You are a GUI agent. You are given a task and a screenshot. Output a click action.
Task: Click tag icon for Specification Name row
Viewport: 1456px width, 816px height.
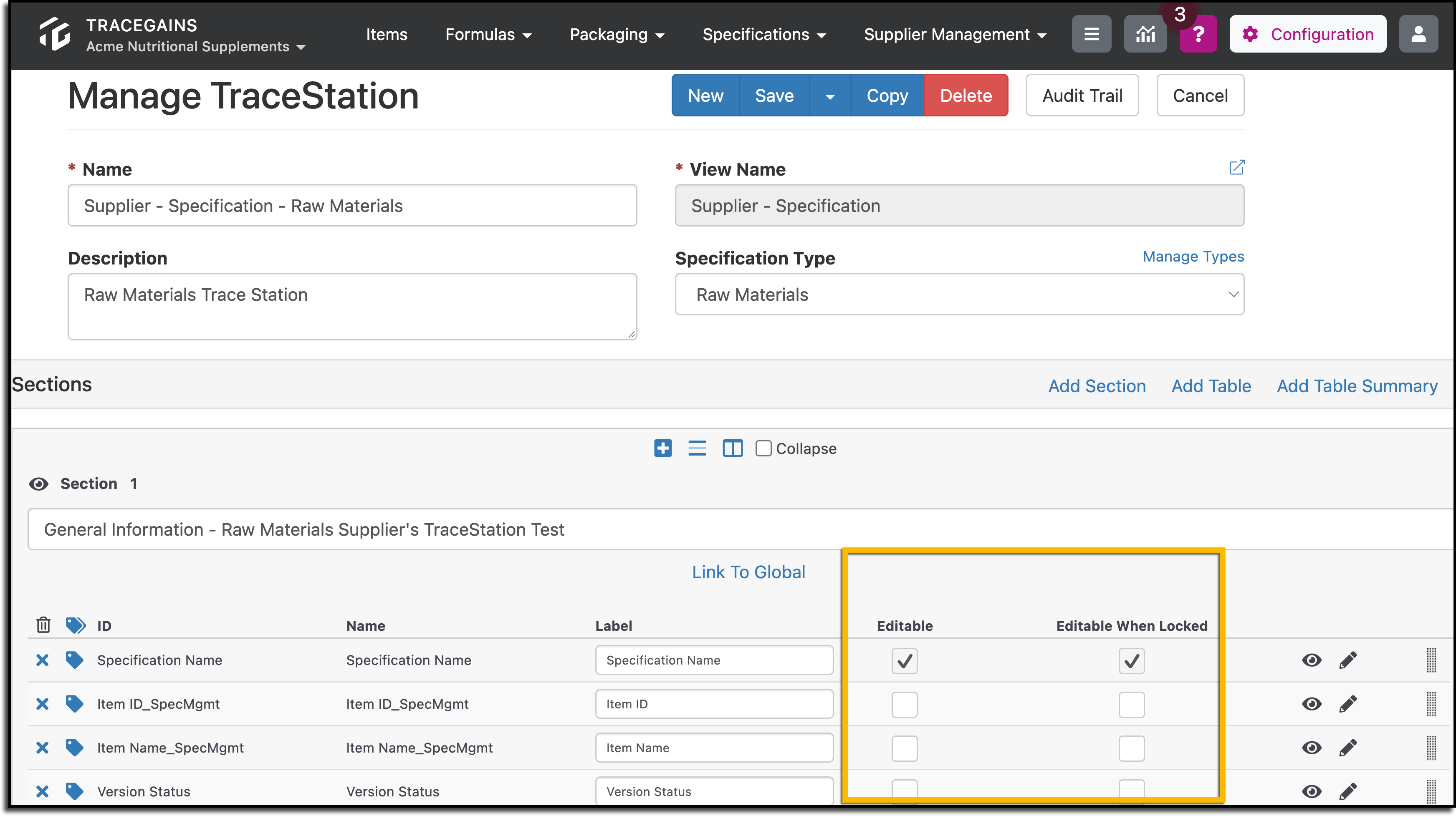click(75, 660)
